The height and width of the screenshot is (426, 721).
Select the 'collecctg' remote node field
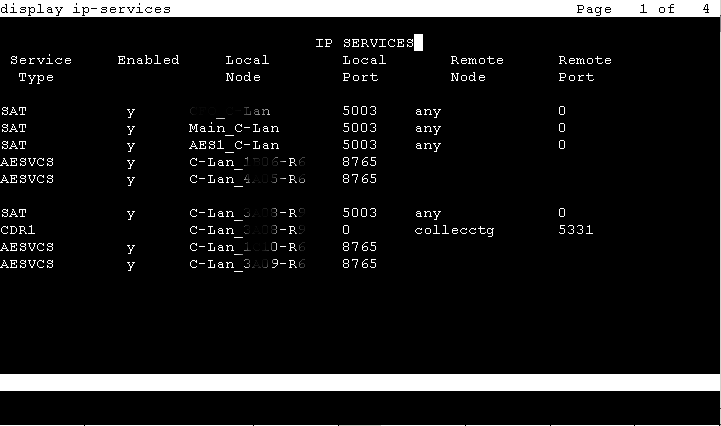pyautogui.click(x=455, y=230)
